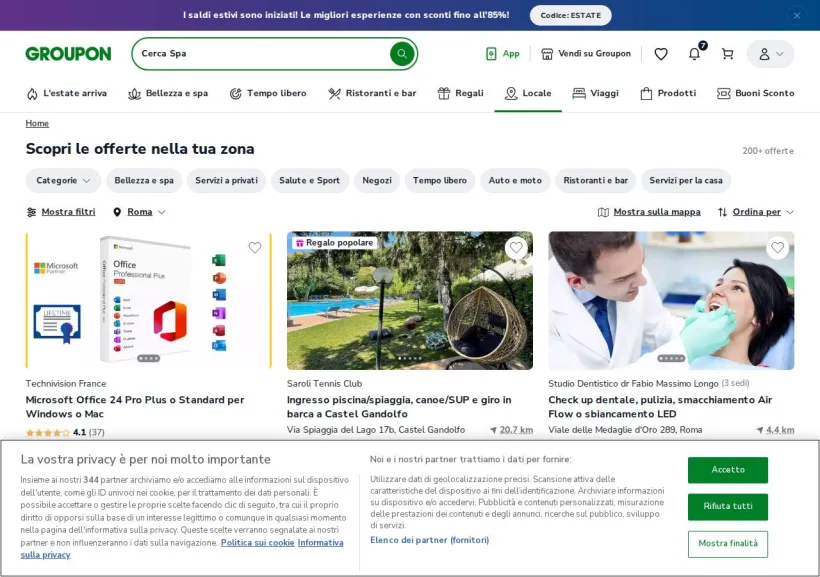Viewport: 820px width, 577px height.
Task: Click the green search magnifier button
Action: (x=402, y=53)
